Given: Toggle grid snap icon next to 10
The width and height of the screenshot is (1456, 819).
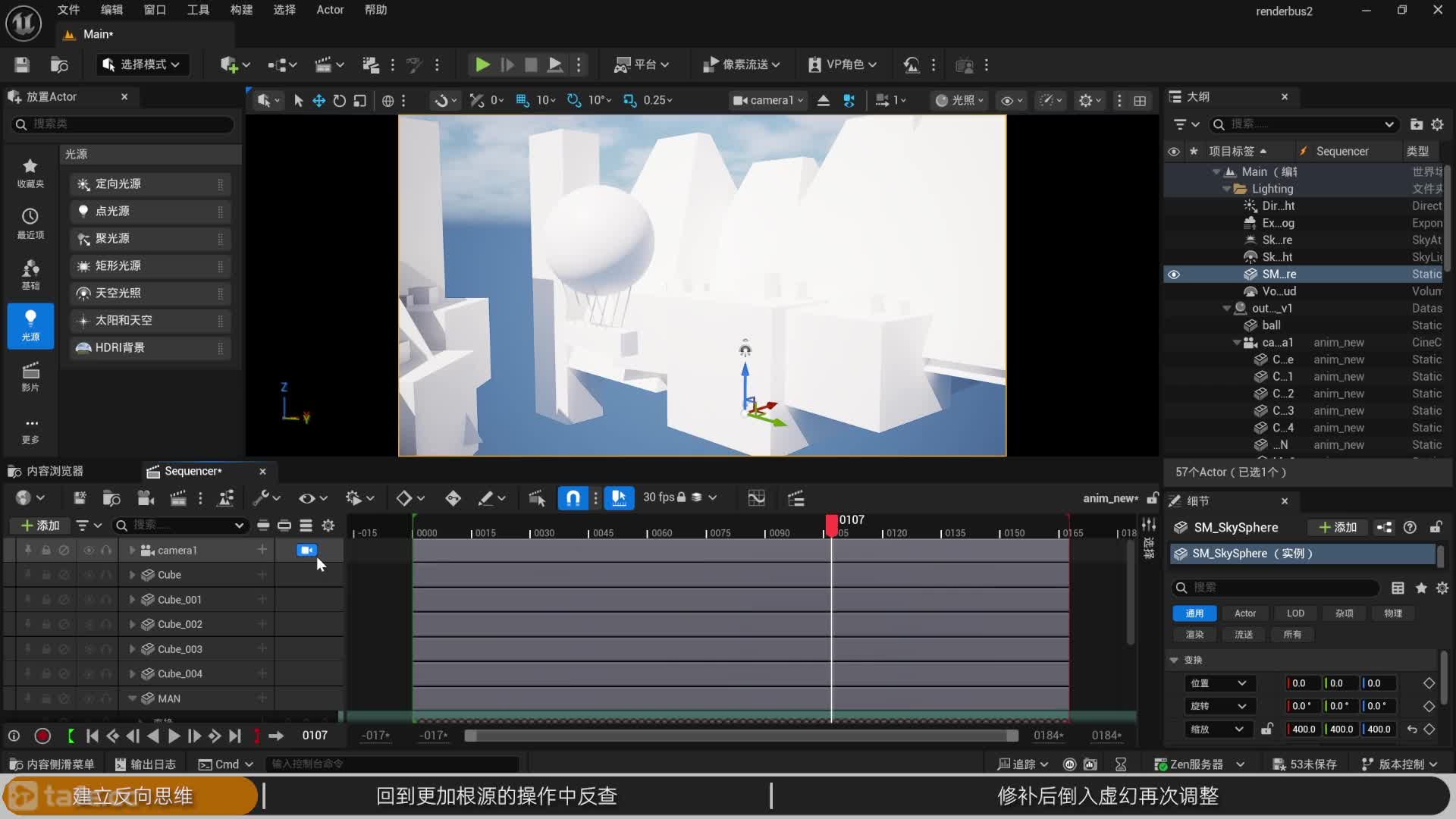Looking at the screenshot, I should pyautogui.click(x=522, y=101).
